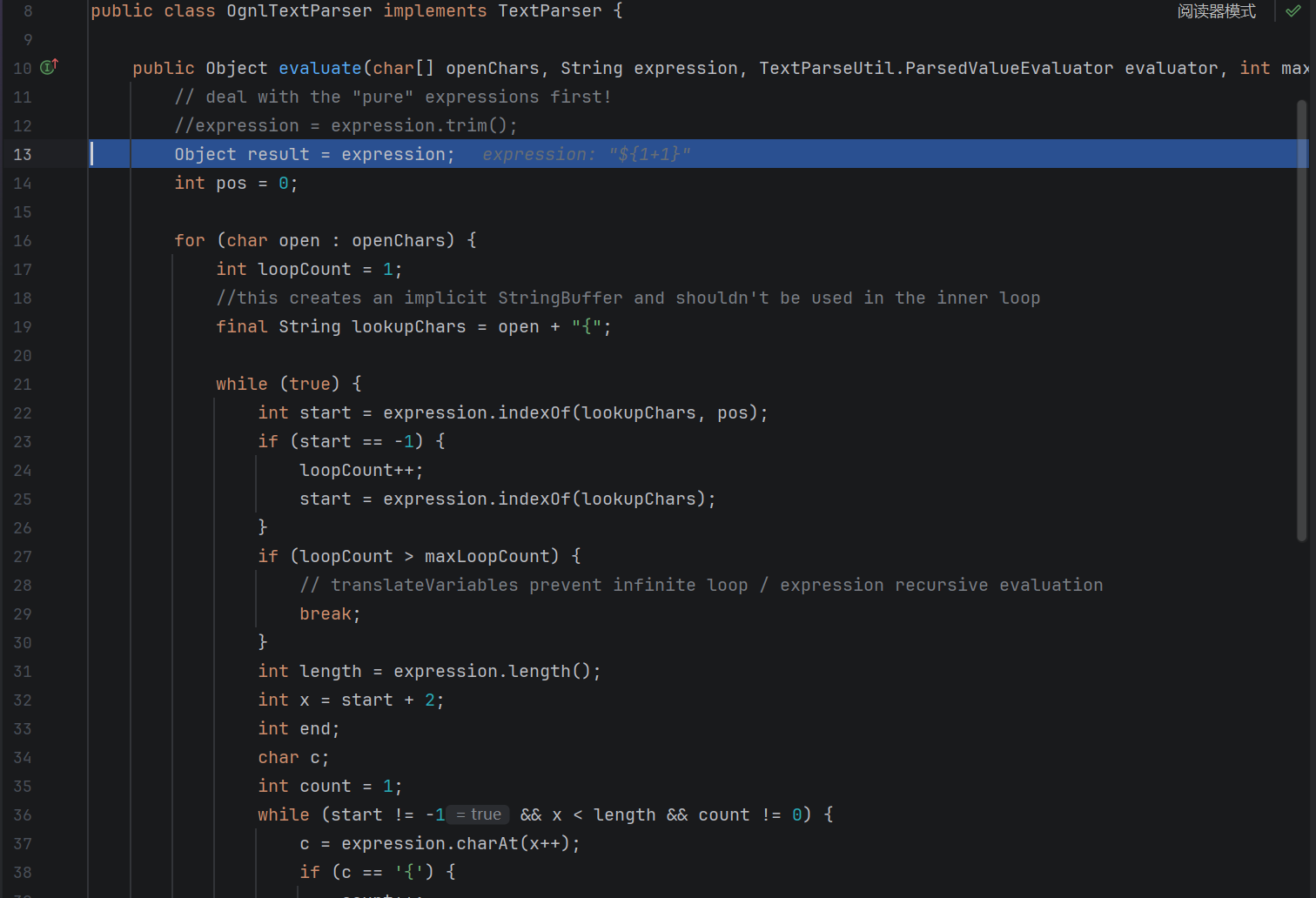Viewport: 1316px width, 898px height.
Task: Click the OgnlTextParser class name
Action: [299, 11]
